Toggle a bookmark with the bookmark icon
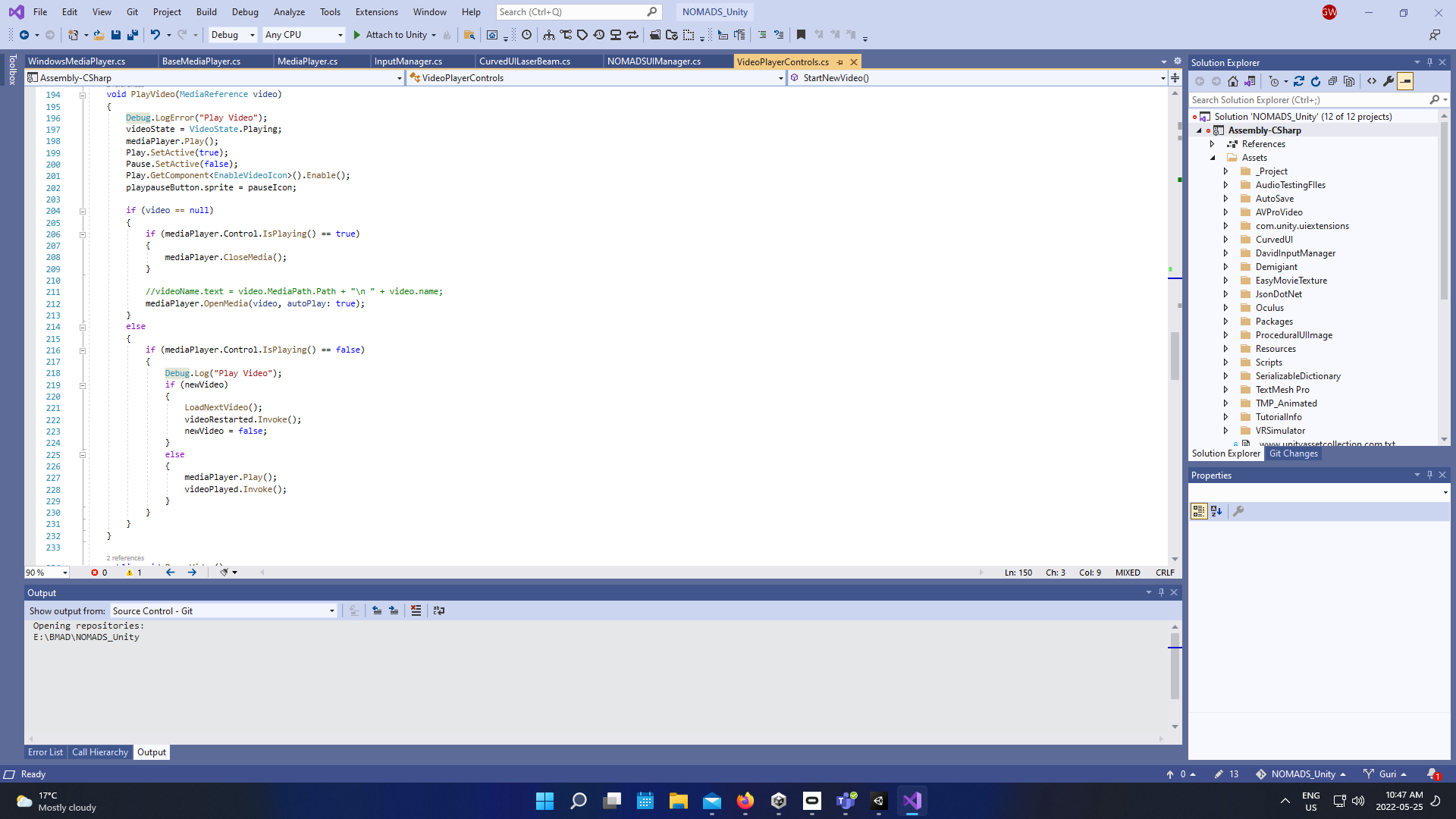Image resolution: width=1456 pixels, height=819 pixels. [801, 35]
